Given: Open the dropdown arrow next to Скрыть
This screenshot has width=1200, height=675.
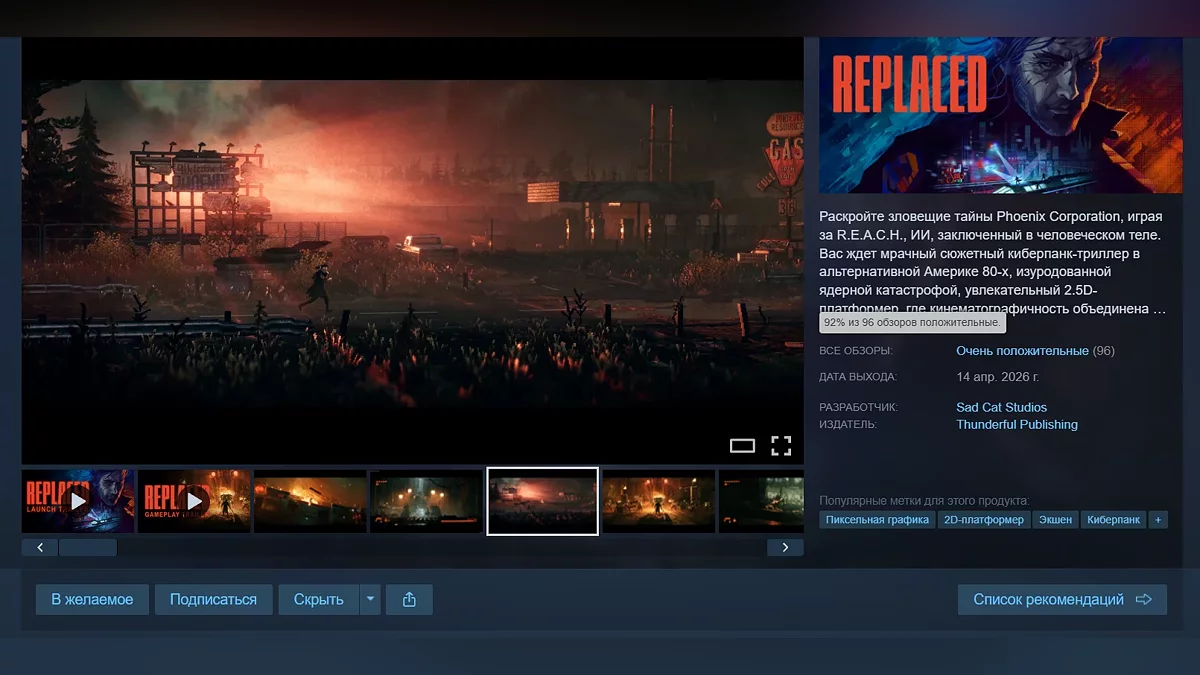Looking at the screenshot, I should [x=370, y=599].
